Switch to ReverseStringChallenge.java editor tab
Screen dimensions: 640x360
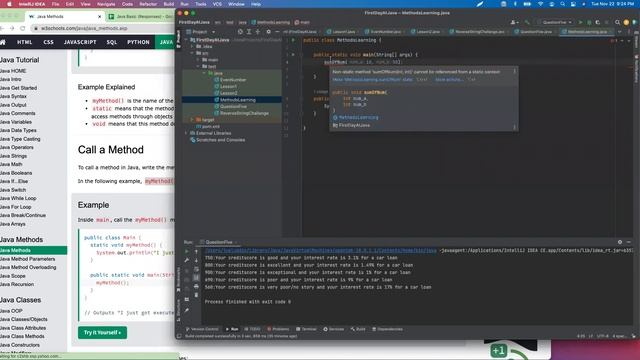[x=477, y=31]
